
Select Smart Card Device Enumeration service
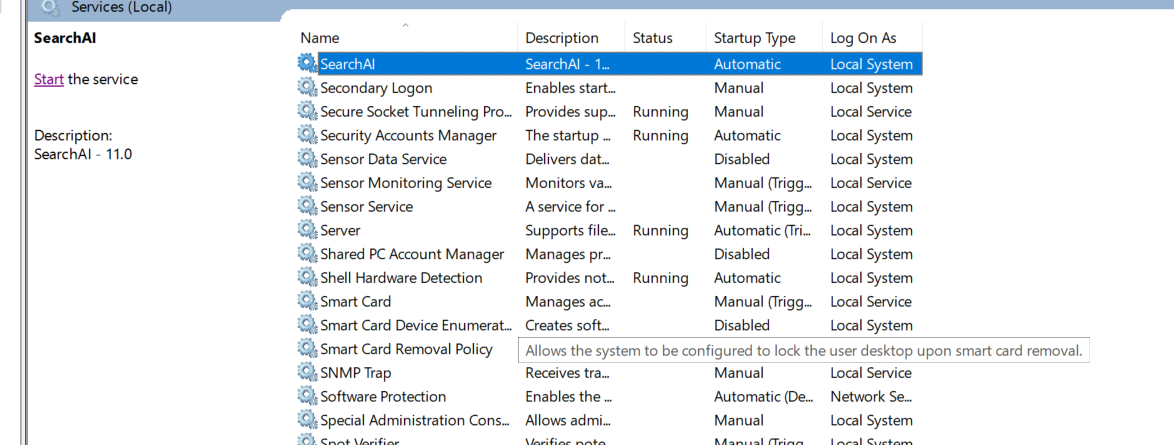coord(416,325)
